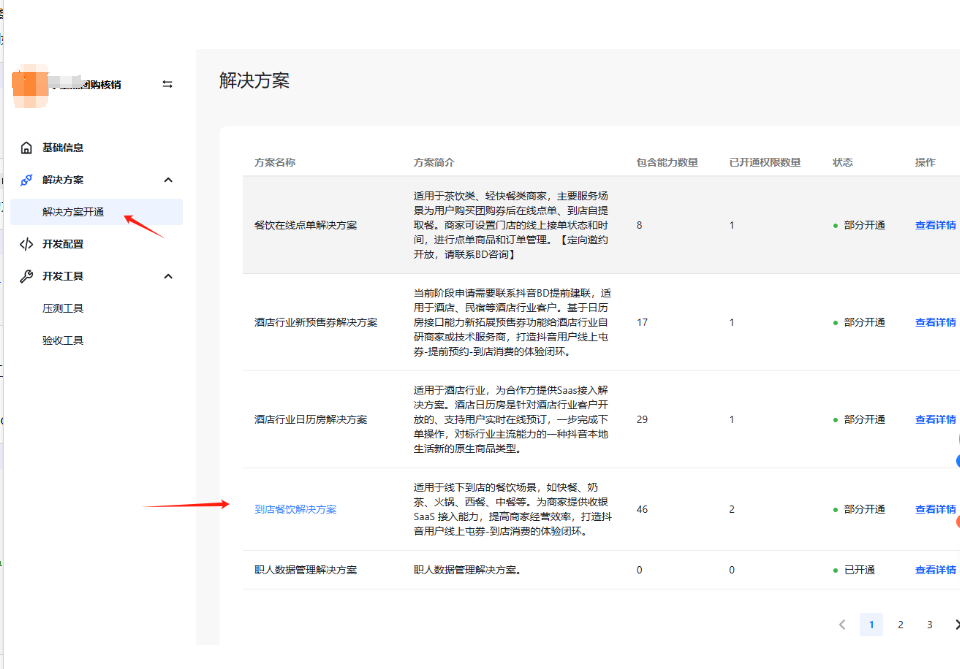This screenshot has height=669, width=960.
Task: Click the 解决方案 link-shaped sidebar icon
Action: coord(26,180)
